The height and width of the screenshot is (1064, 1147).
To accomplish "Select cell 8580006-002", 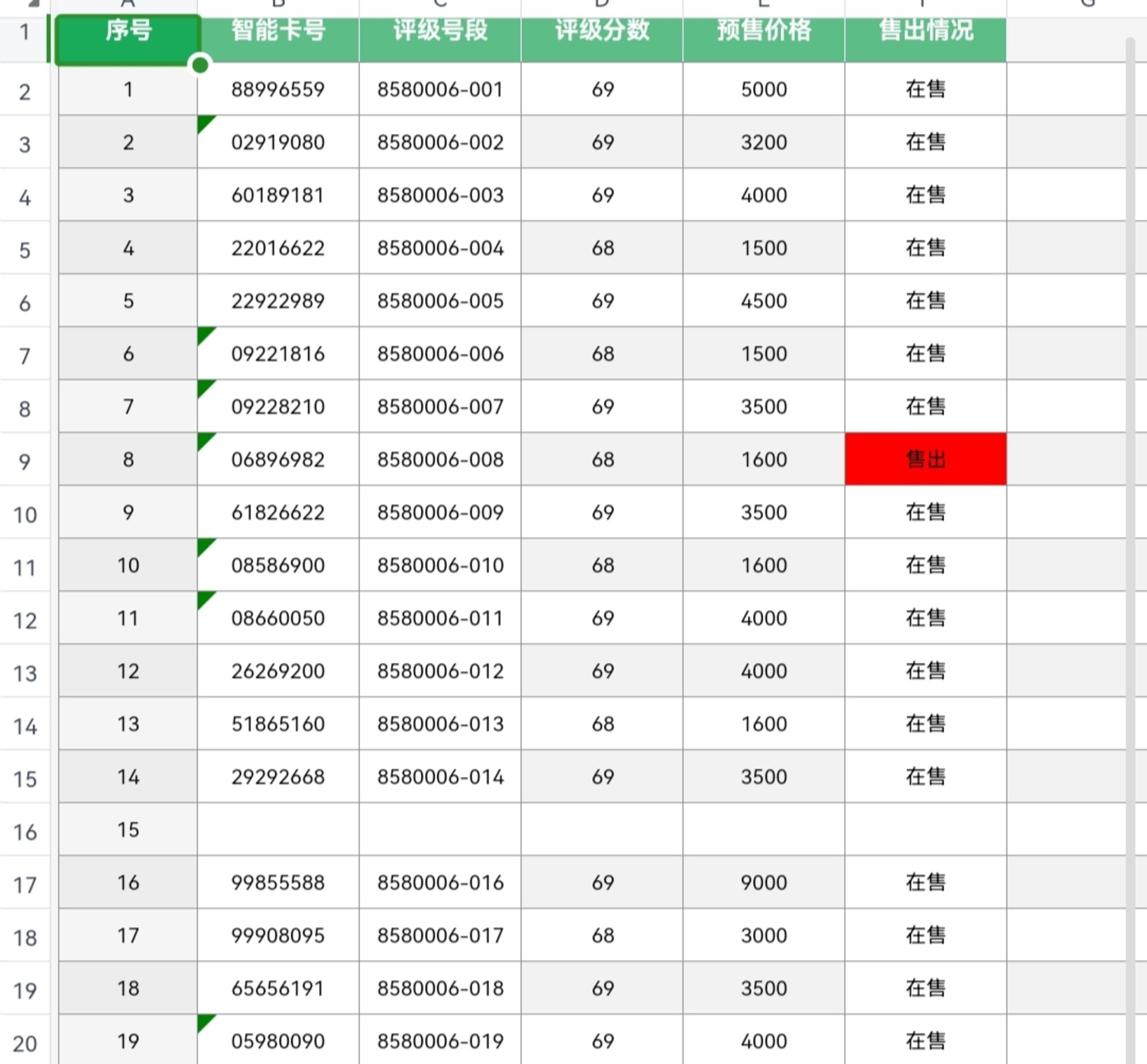I will pyautogui.click(x=440, y=142).
